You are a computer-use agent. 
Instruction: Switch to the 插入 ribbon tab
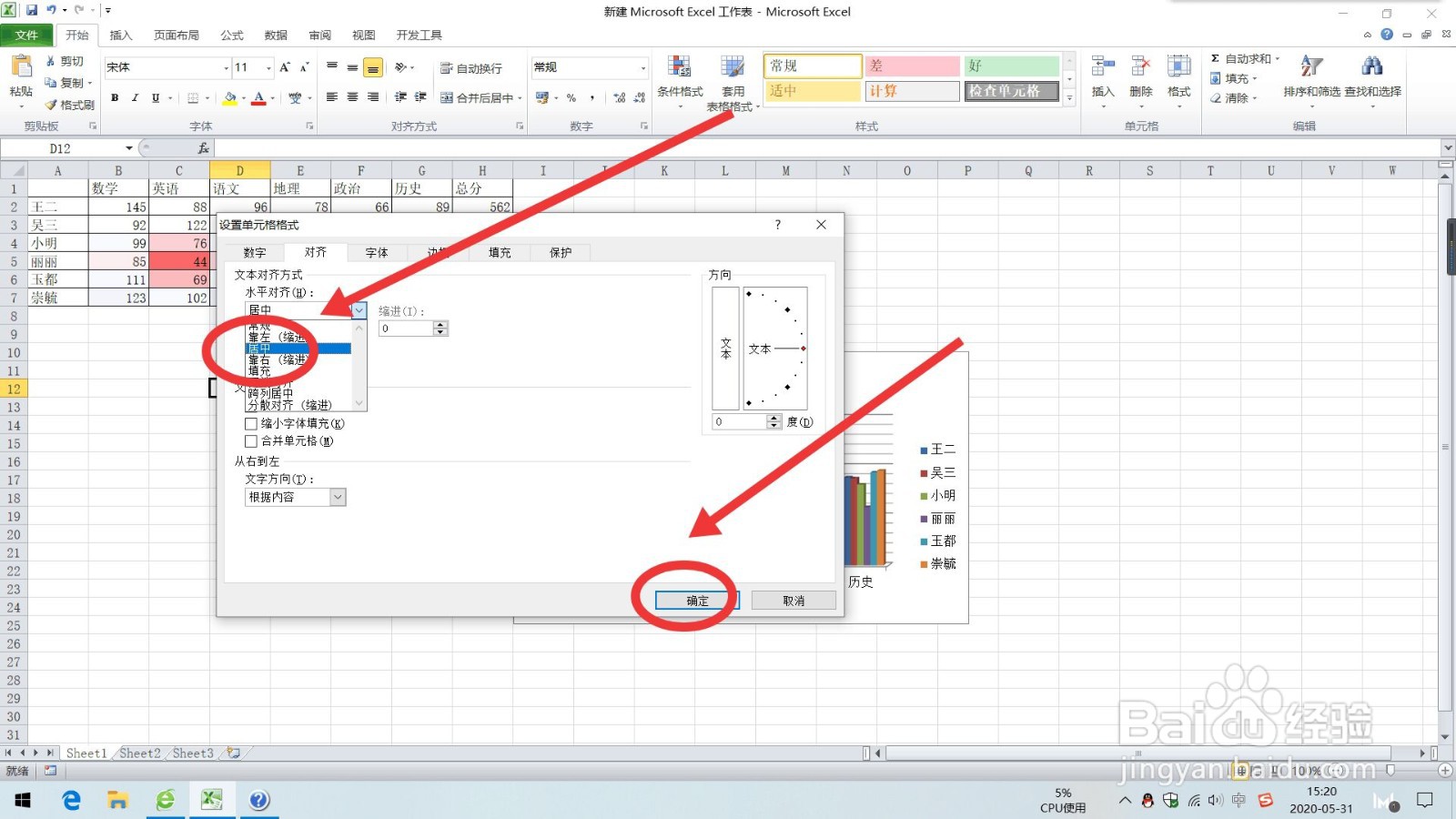pyautogui.click(x=121, y=35)
